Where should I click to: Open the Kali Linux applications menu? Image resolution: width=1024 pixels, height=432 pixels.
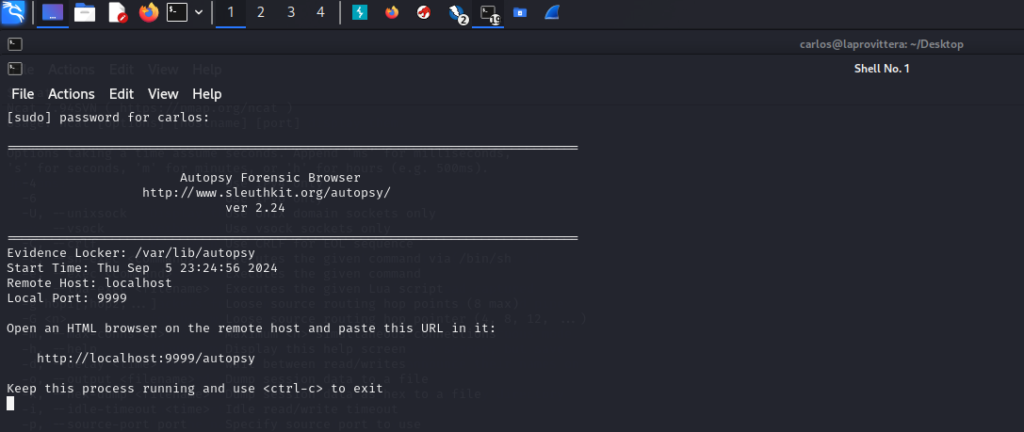[14, 13]
